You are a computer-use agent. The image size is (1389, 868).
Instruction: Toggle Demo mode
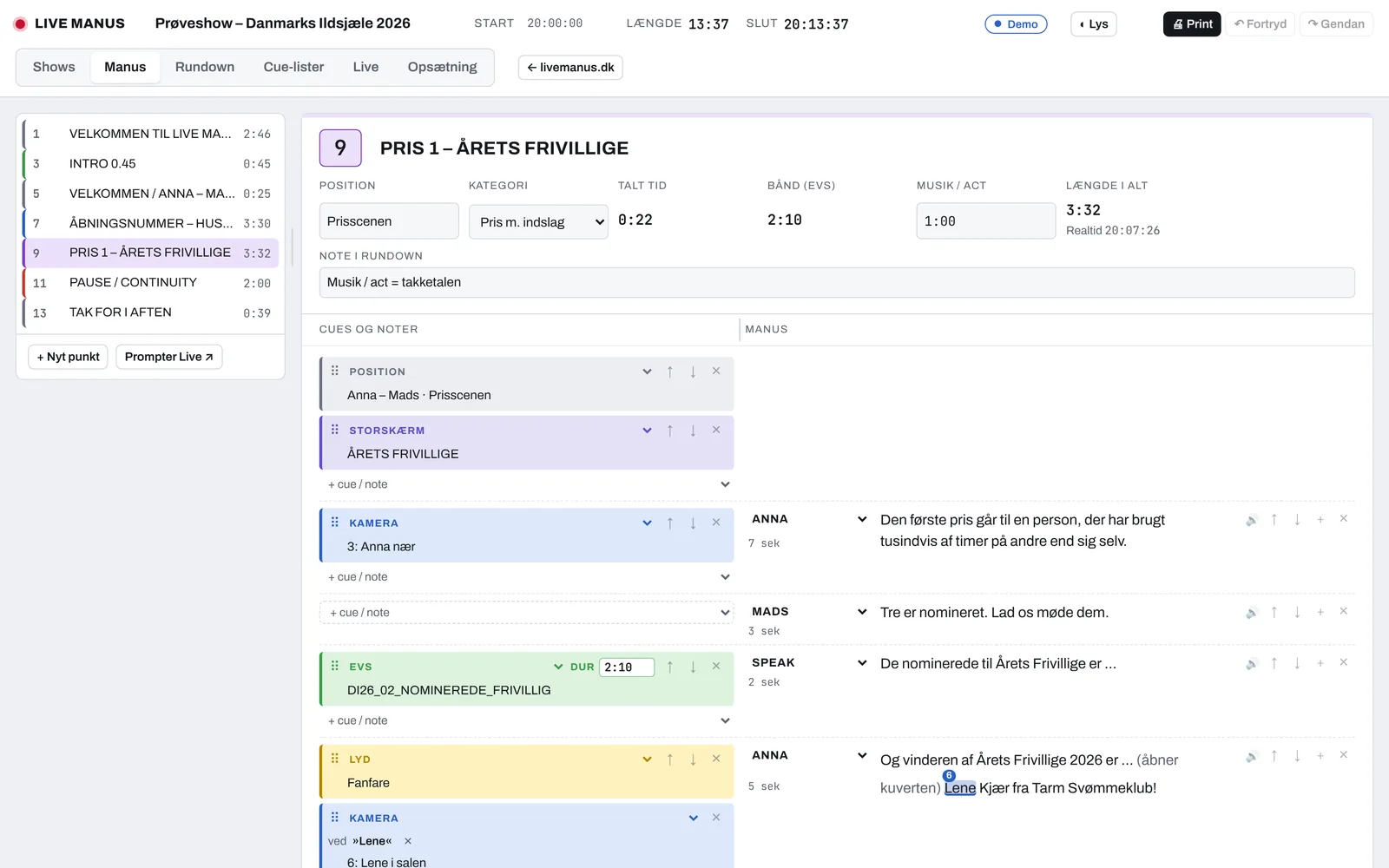1016,24
